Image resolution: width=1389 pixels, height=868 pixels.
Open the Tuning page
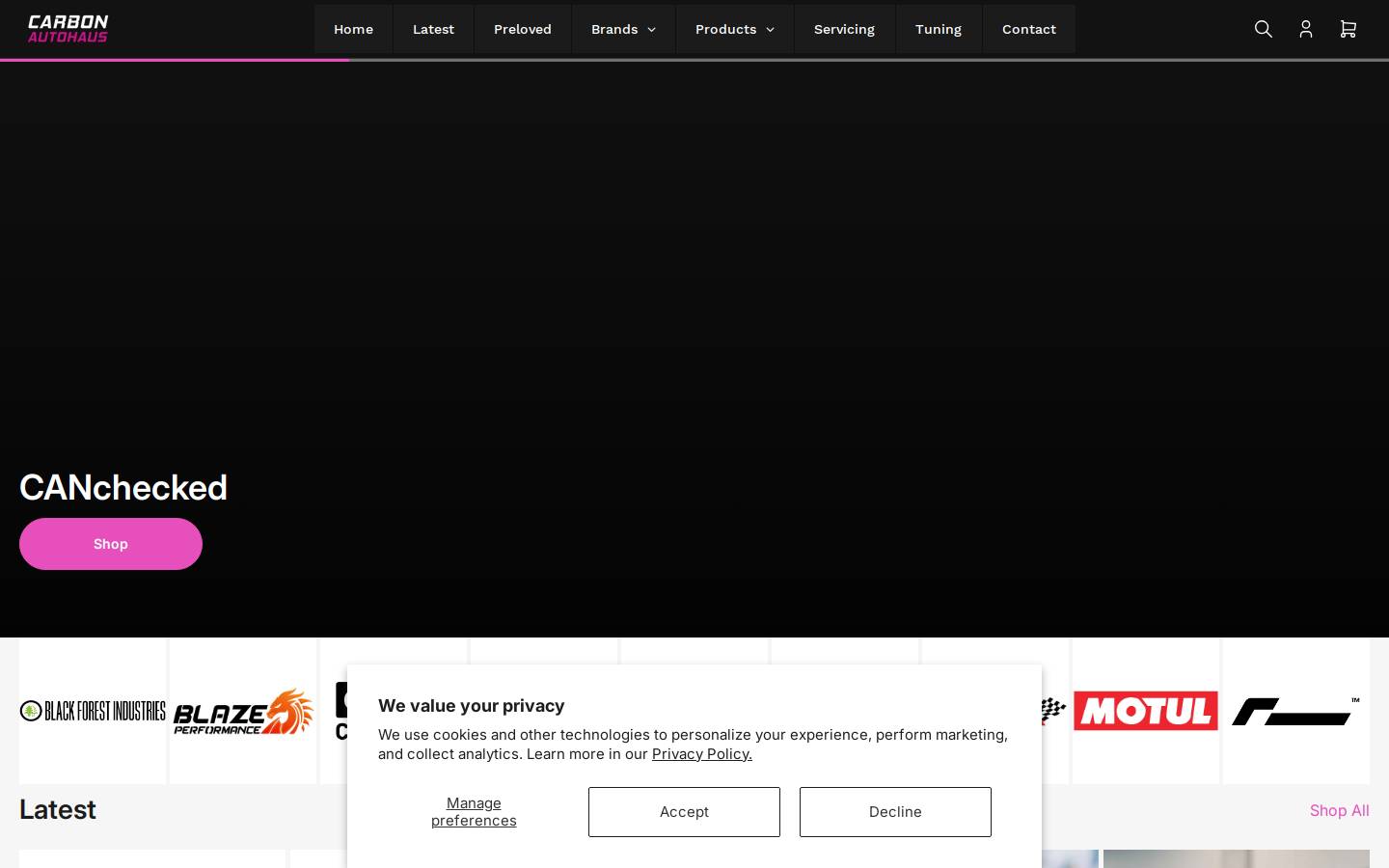939,29
